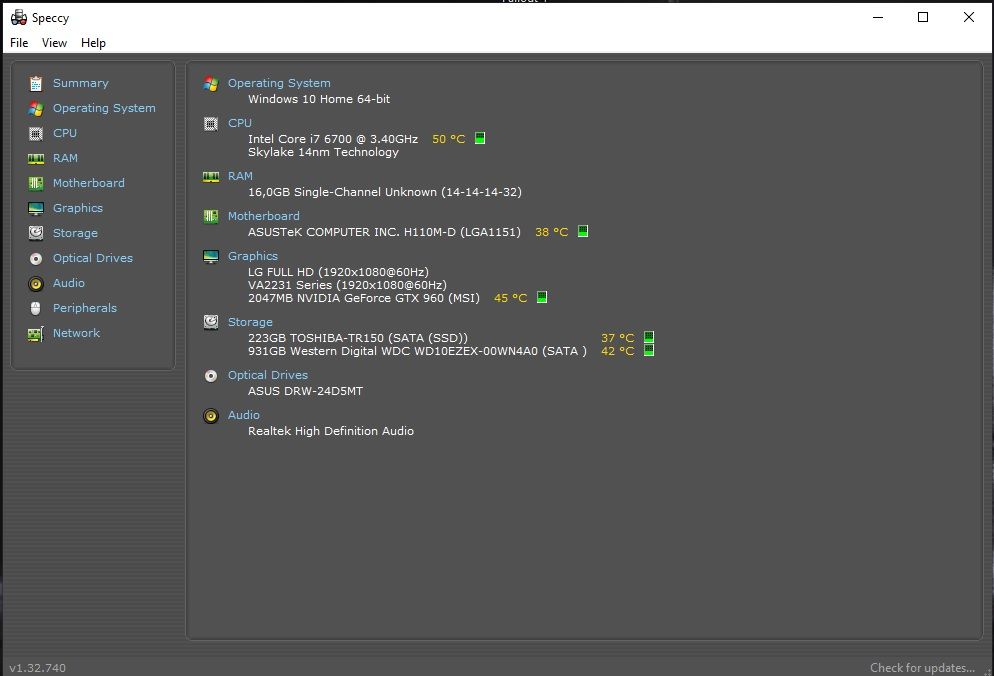Click the Audio speaker icon in sidebar
The image size is (994, 676).
[x=36, y=283]
